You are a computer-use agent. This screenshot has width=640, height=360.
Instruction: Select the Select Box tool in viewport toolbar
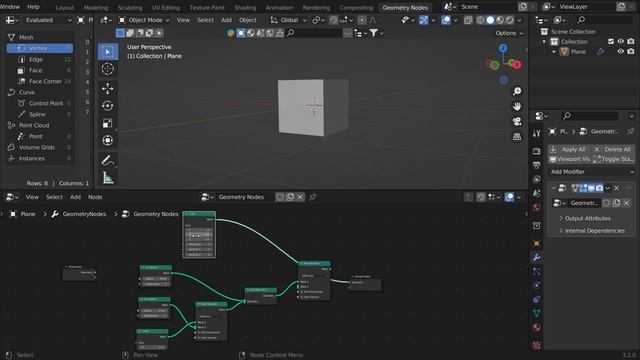108,52
